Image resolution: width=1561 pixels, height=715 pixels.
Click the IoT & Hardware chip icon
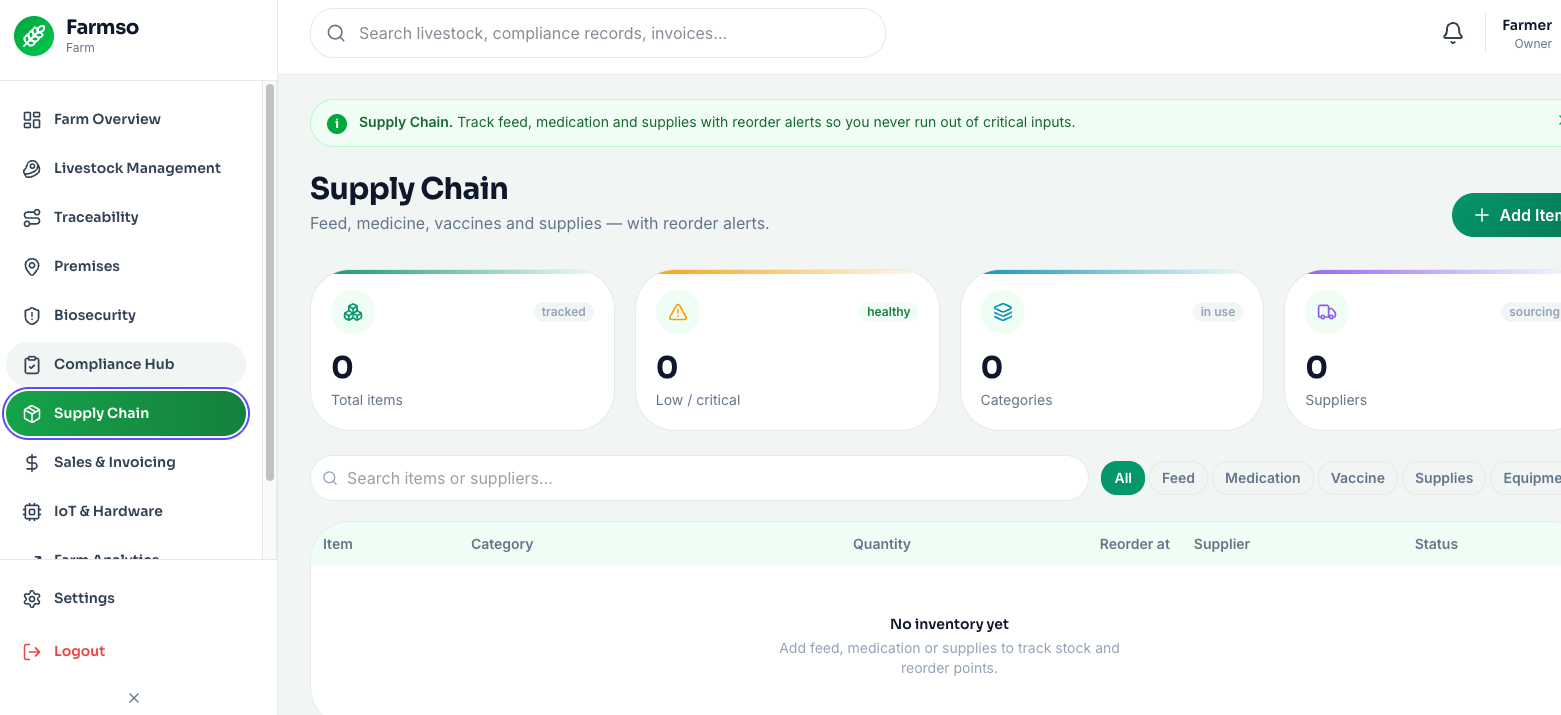32,511
